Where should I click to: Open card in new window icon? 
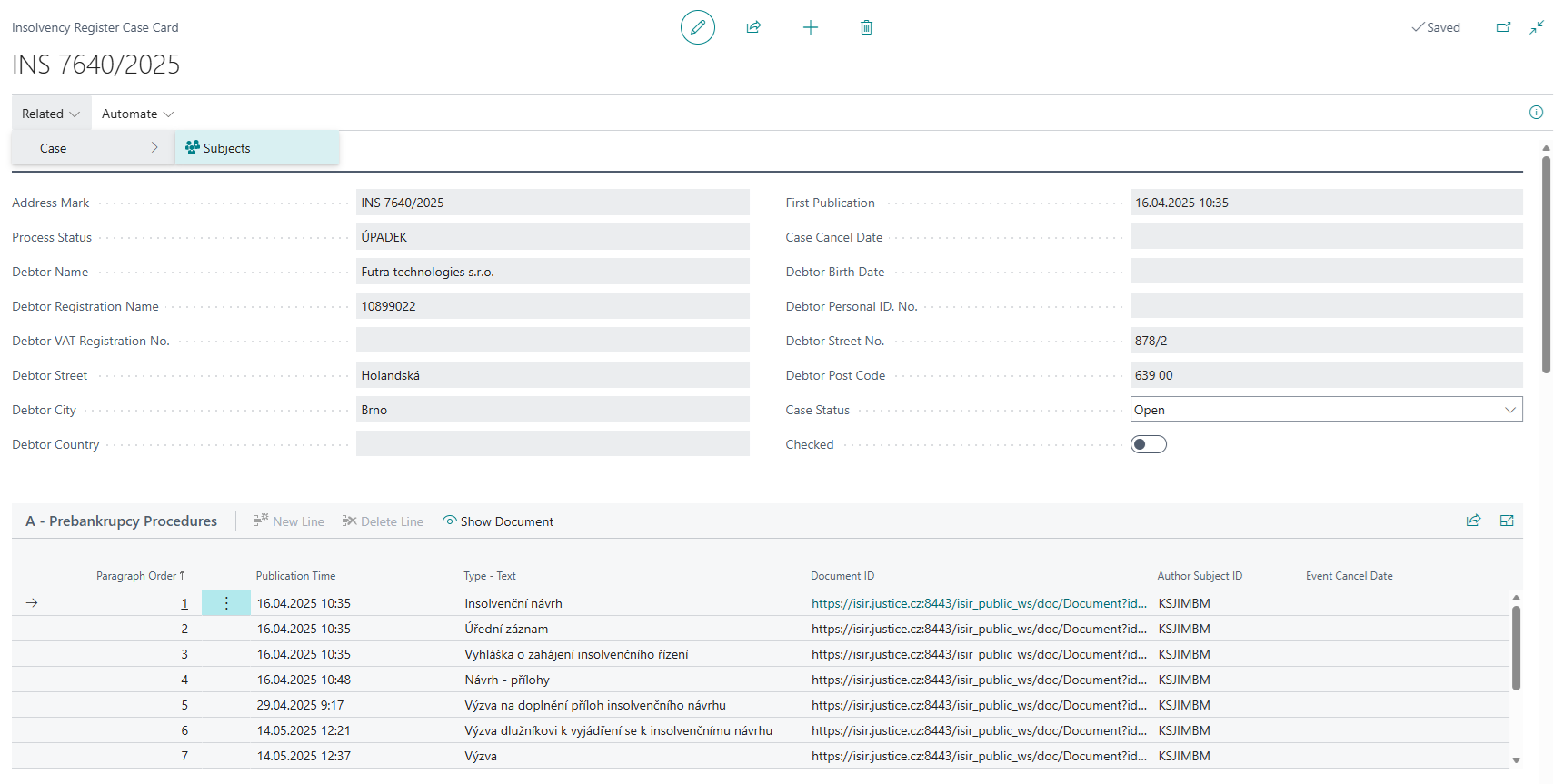click(1503, 27)
